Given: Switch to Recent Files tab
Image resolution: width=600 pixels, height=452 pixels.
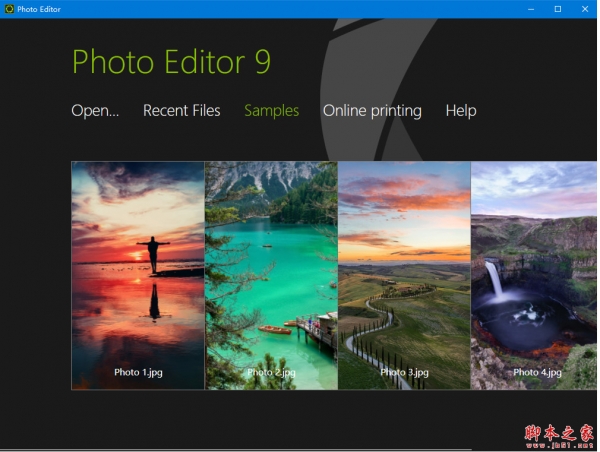Looking at the screenshot, I should [x=181, y=111].
